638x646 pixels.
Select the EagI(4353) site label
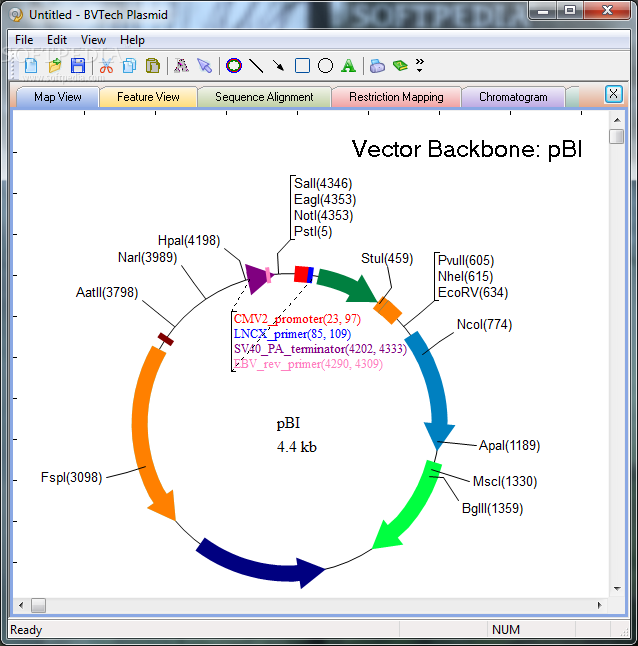tap(325, 199)
